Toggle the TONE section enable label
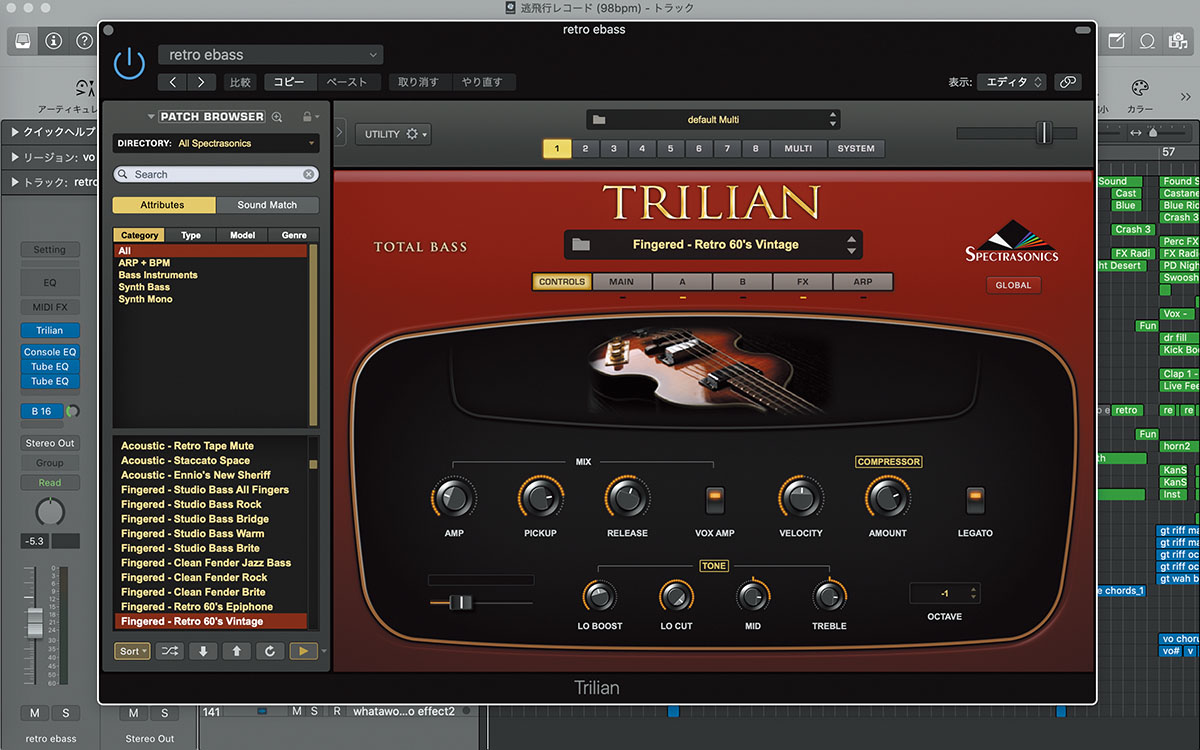Viewport: 1200px width, 750px height. [714, 566]
